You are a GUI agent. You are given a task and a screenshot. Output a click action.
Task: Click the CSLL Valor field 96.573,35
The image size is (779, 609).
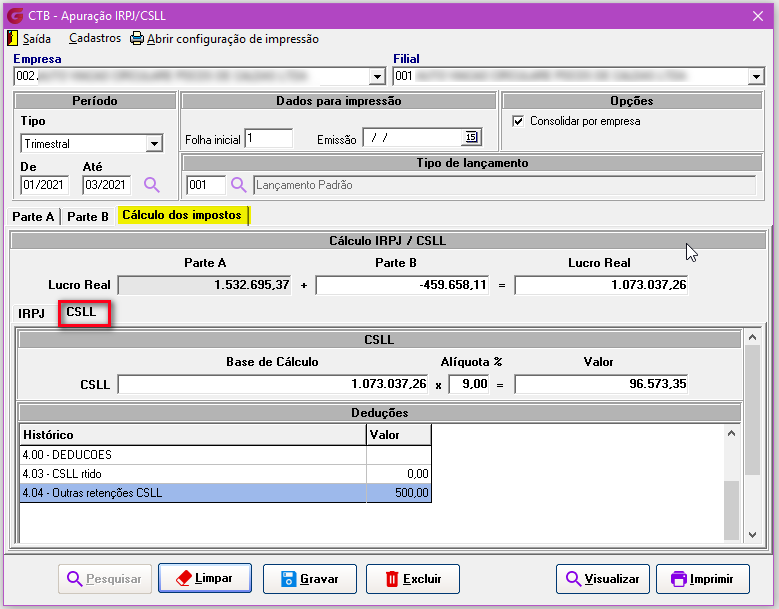(x=601, y=384)
